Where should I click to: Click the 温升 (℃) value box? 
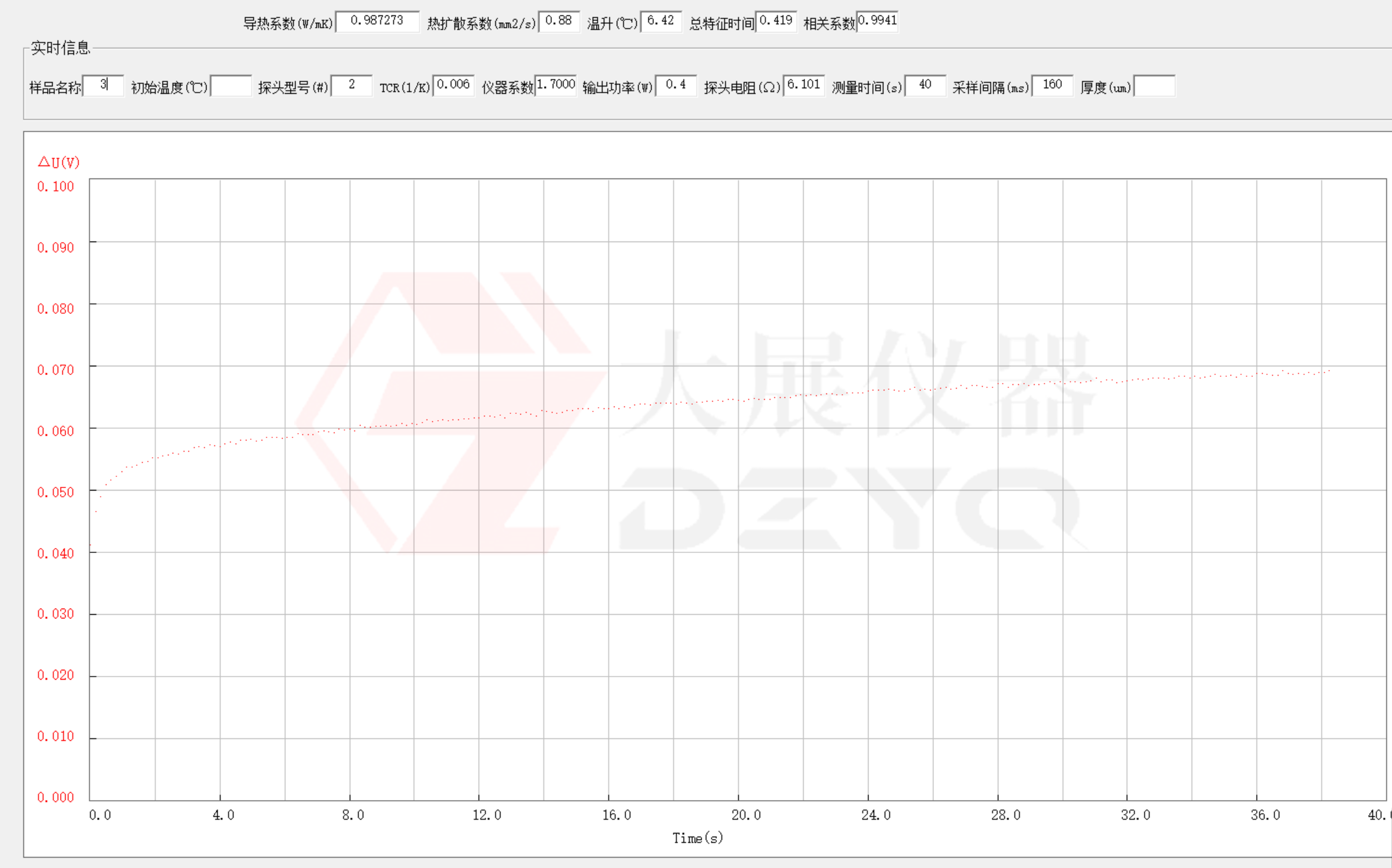(x=661, y=21)
